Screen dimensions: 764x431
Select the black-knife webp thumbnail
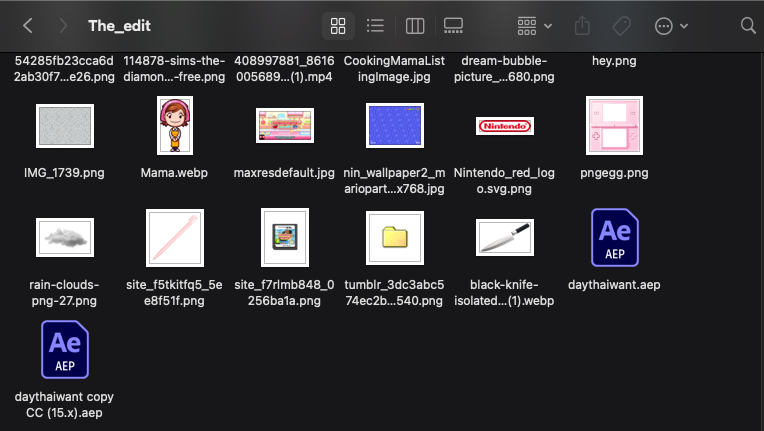click(505, 237)
